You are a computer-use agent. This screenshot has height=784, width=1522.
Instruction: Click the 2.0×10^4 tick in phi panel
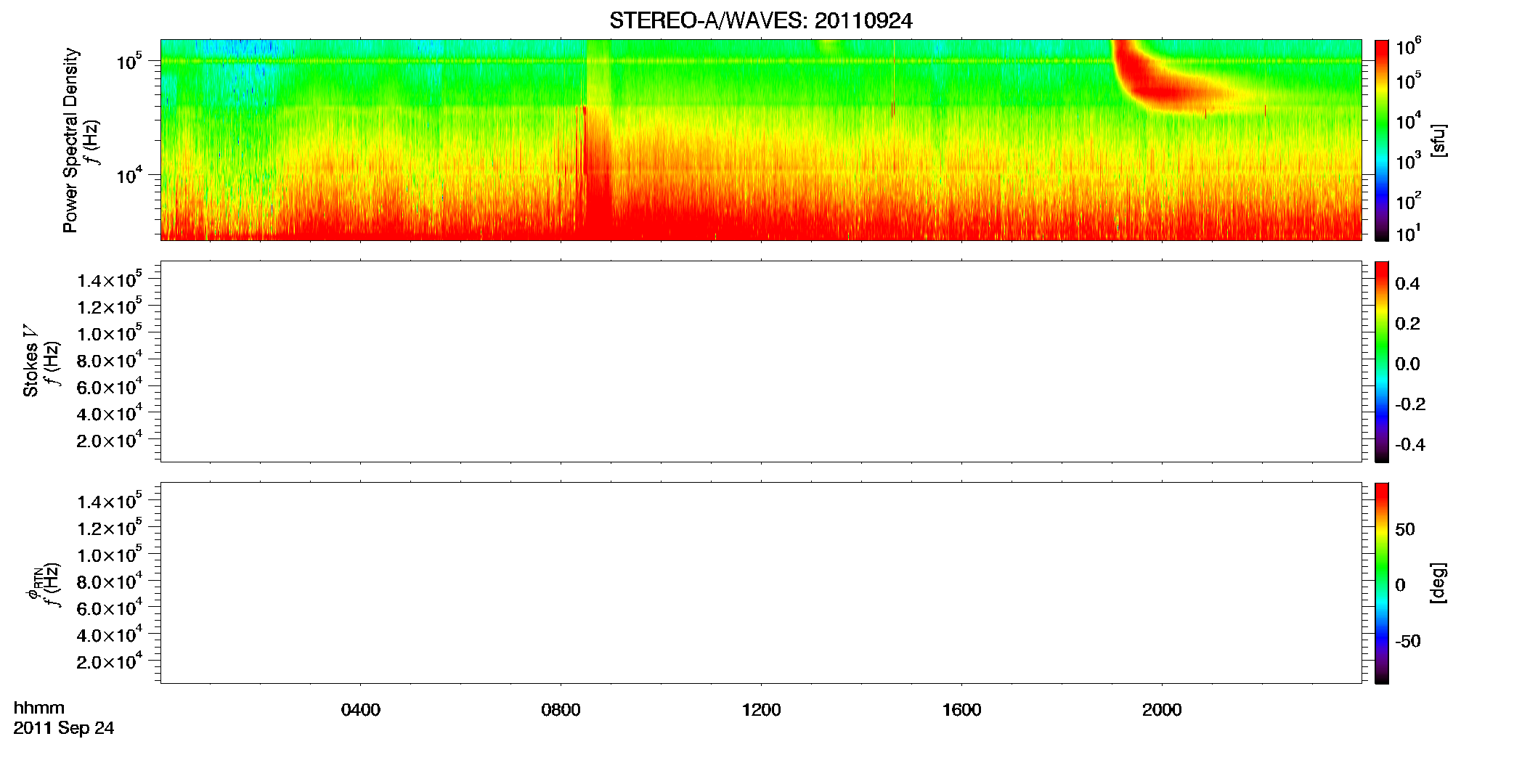[109, 661]
